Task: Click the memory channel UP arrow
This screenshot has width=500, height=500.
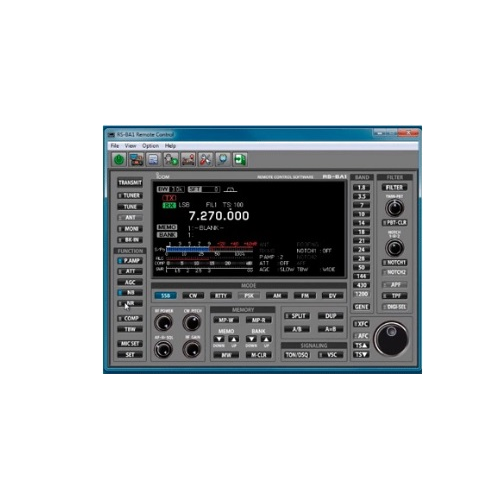Action: (x=234, y=339)
